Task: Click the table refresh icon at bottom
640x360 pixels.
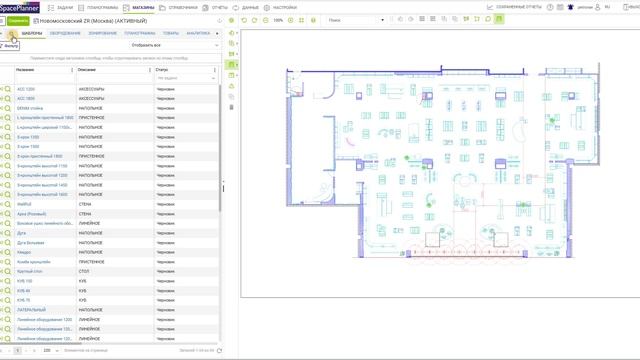Action: (x=219, y=351)
